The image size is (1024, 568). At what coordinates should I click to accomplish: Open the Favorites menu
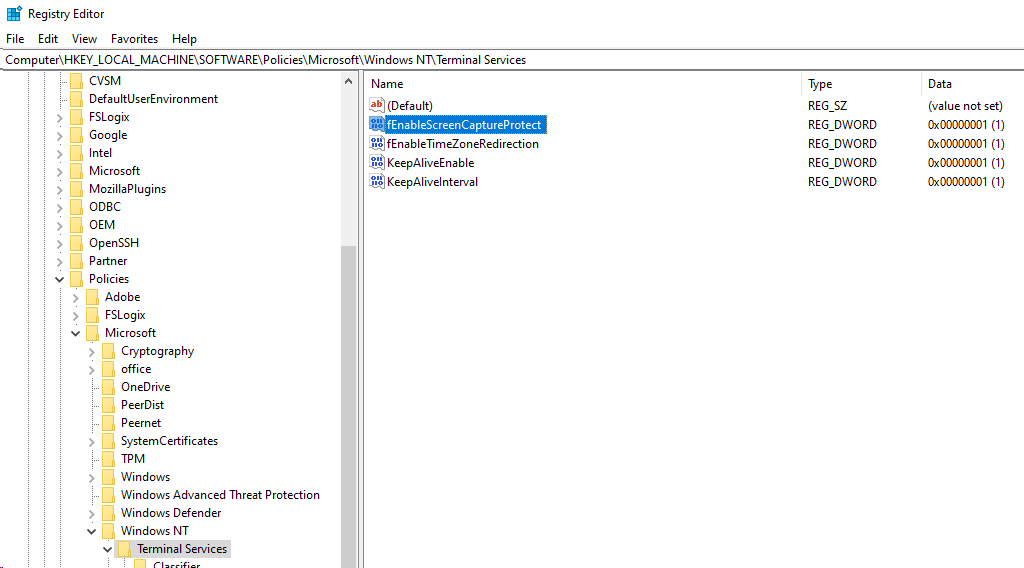click(x=134, y=39)
